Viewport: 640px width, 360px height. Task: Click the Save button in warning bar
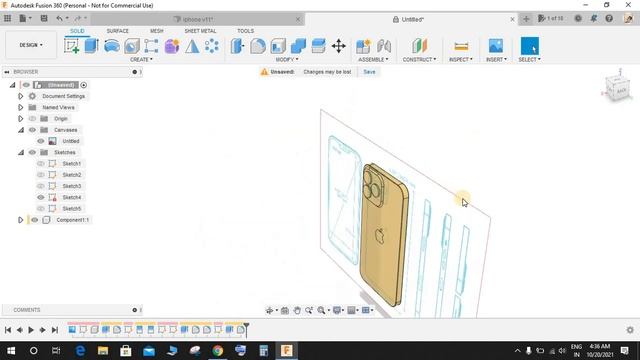point(369,72)
